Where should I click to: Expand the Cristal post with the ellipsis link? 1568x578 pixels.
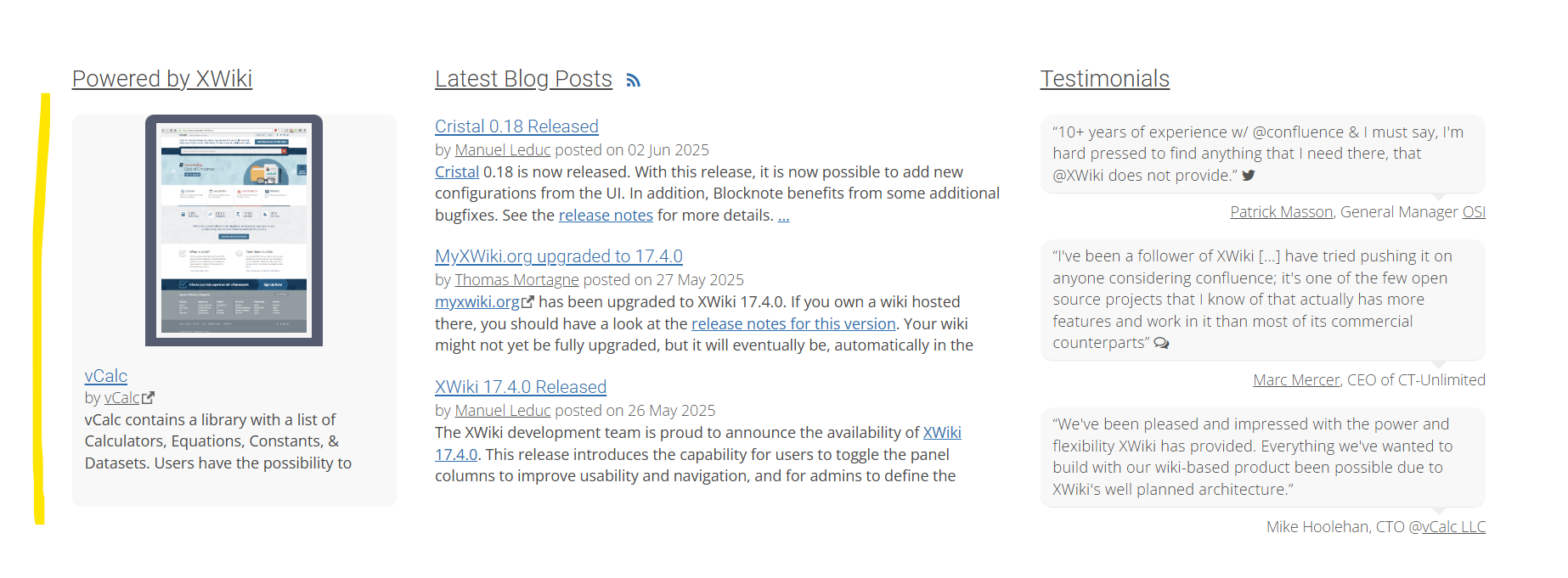(784, 216)
